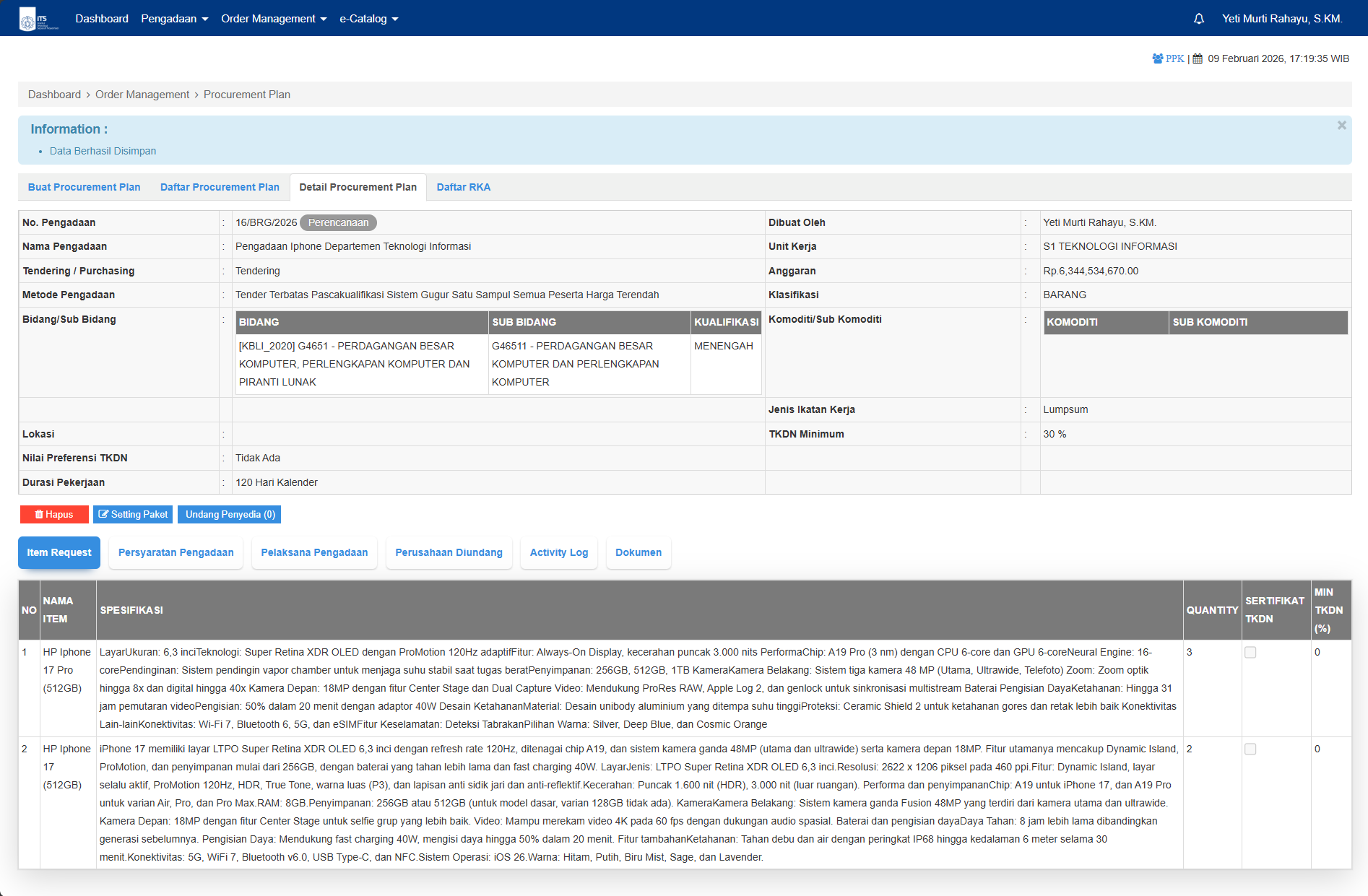Click the ITS logo in navbar
The image size is (1368, 896).
tap(38, 19)
